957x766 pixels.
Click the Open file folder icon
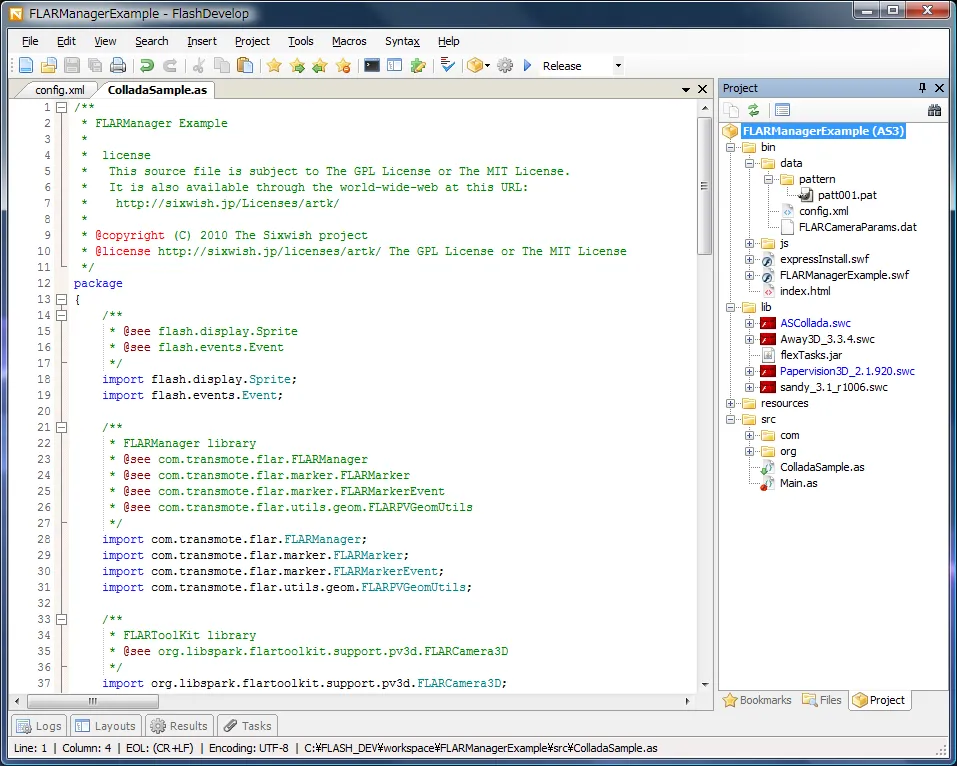click(x=49, y=65)
